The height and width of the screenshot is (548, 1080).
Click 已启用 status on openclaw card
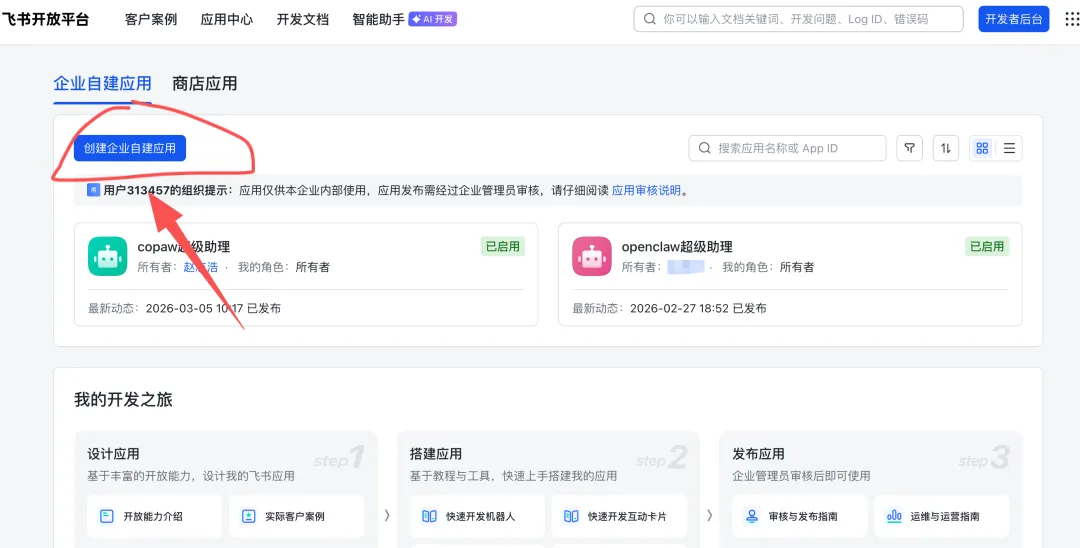(x=986, y=246)
